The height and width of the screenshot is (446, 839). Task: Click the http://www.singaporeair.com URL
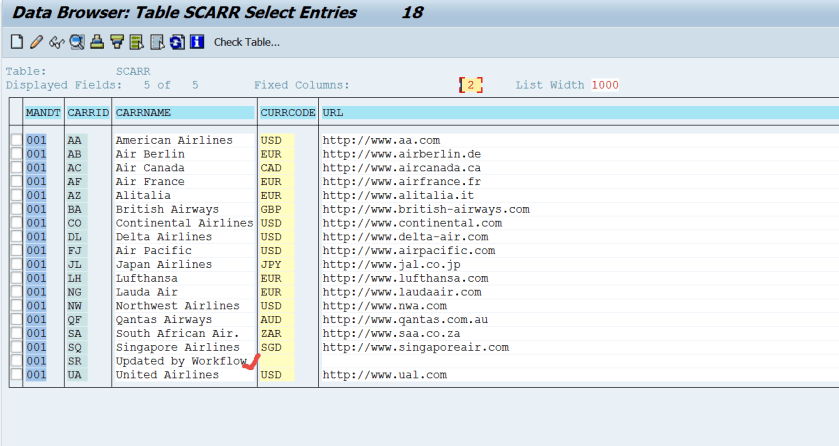click(x=415, y=348)
